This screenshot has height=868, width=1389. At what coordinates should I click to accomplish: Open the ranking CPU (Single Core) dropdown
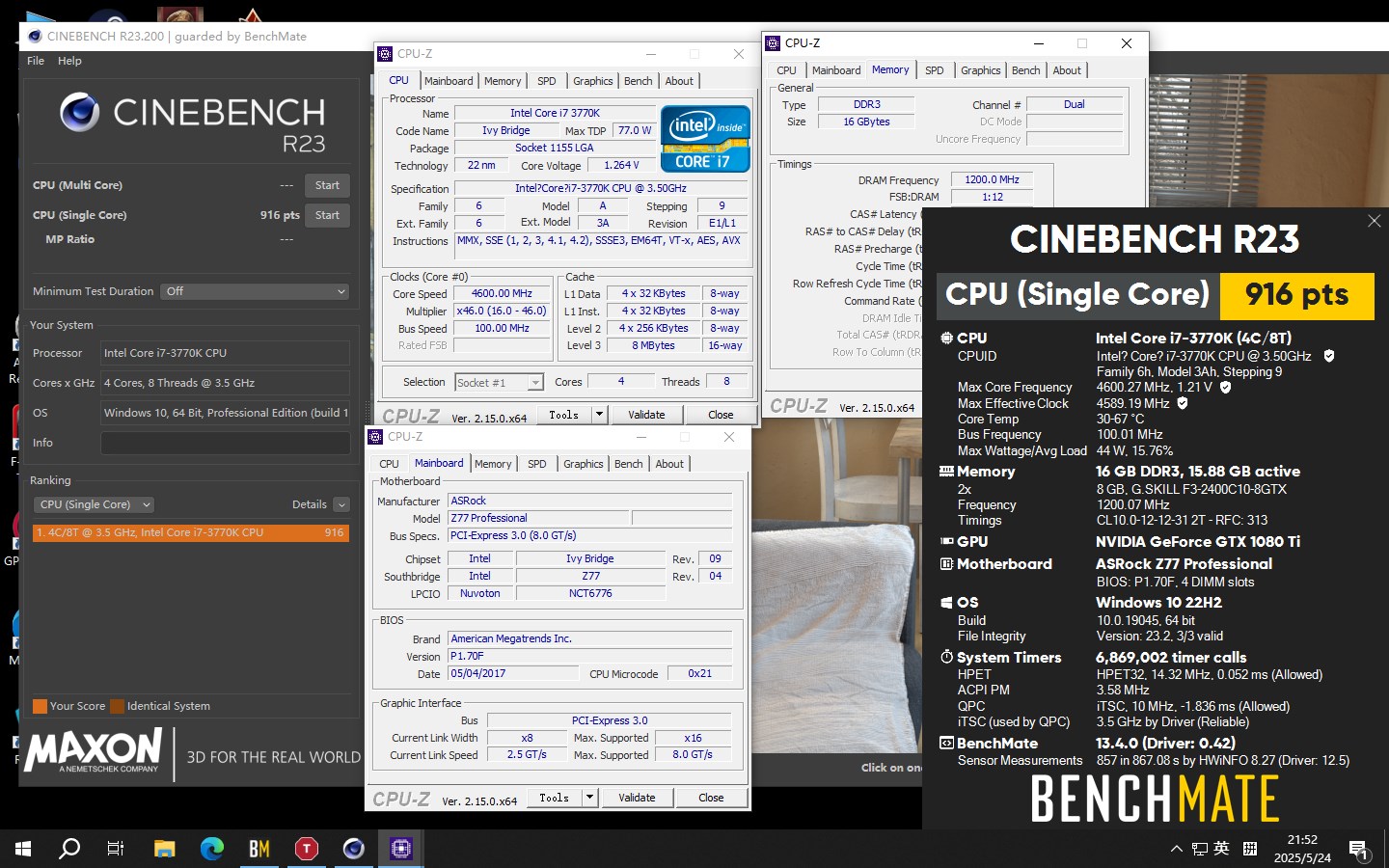click(95, 504)
